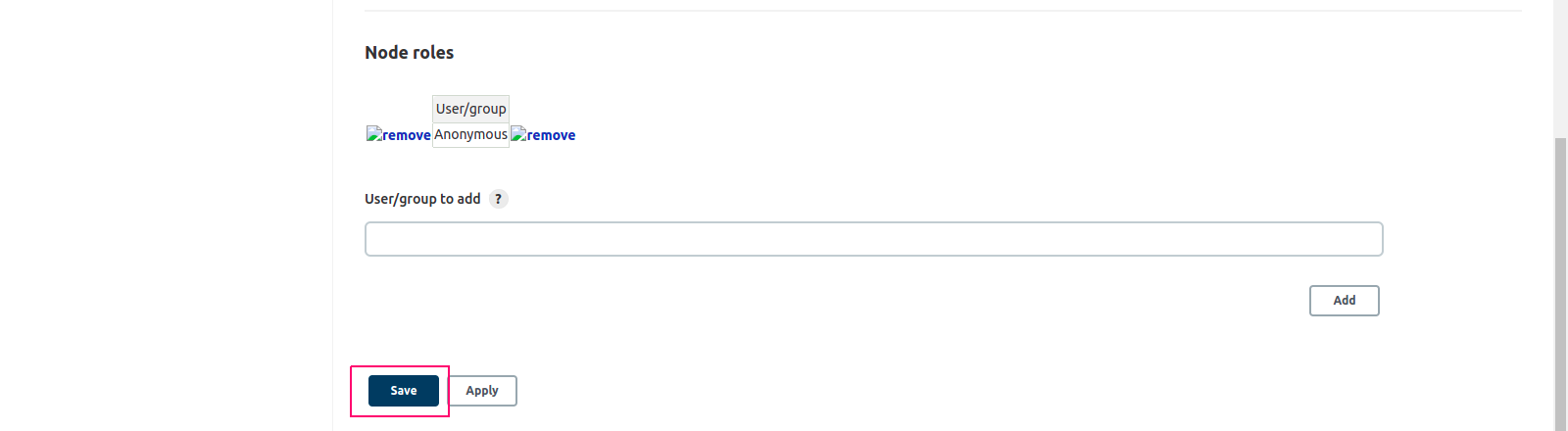Screen dimensions: 1568x431
Task: Add the entered user/group to Node roles
Action: point(1345,301)
